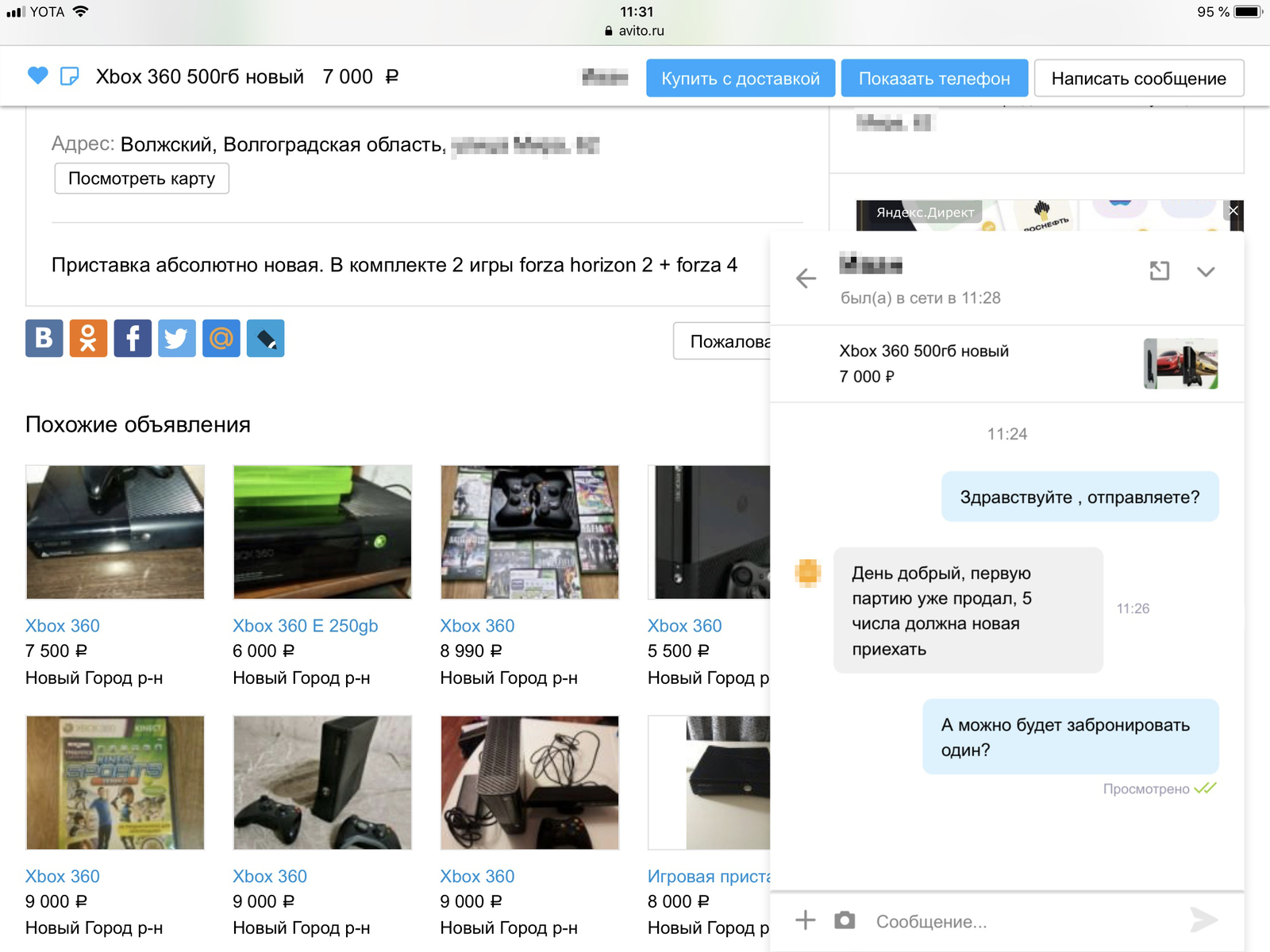This screenshot has width=1270, height=952.
Task: Click the Купить с доставкой button
Action: 741,79
